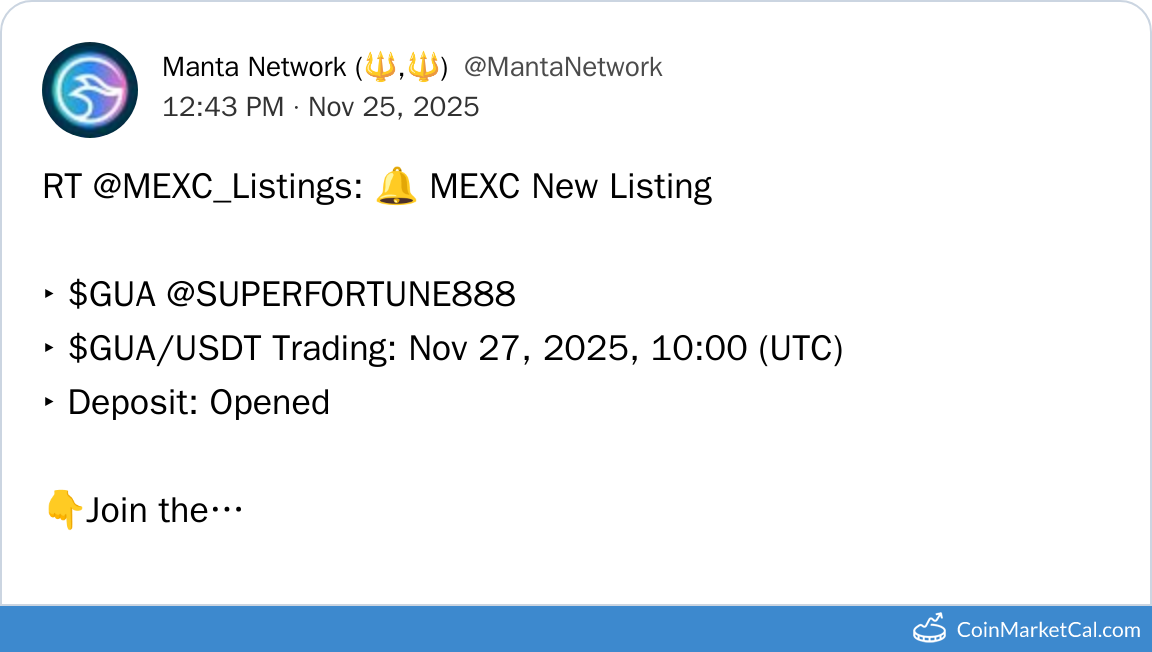Click the $GUA cashtag in the first bullet

click(x=112, y=295)
